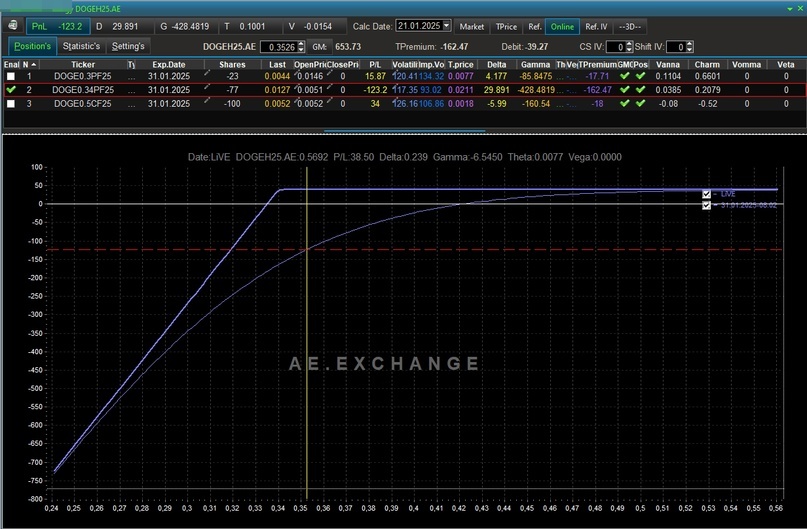807x529 pixels.
Task: Click the horizontal splitter bar above chart
Action: 404,132
